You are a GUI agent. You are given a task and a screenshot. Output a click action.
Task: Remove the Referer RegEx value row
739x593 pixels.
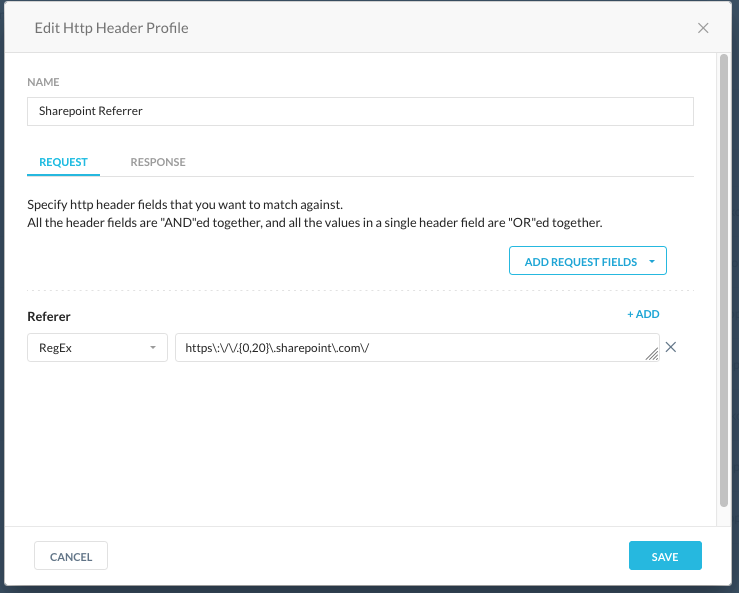pos(671,347)
